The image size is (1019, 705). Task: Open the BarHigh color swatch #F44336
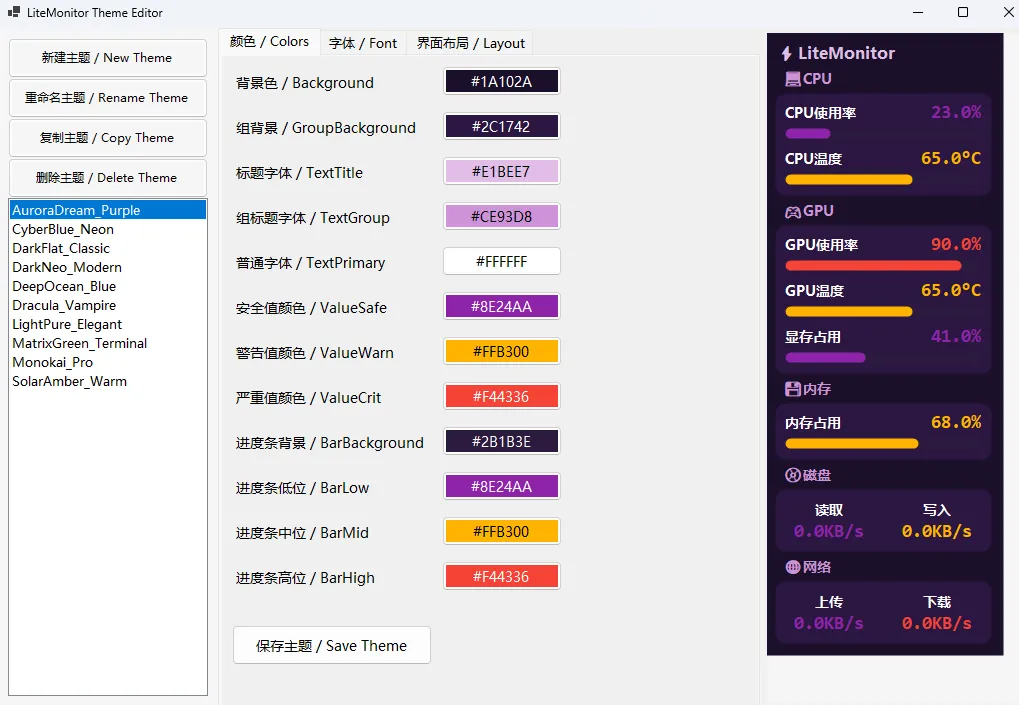point(501,576)
